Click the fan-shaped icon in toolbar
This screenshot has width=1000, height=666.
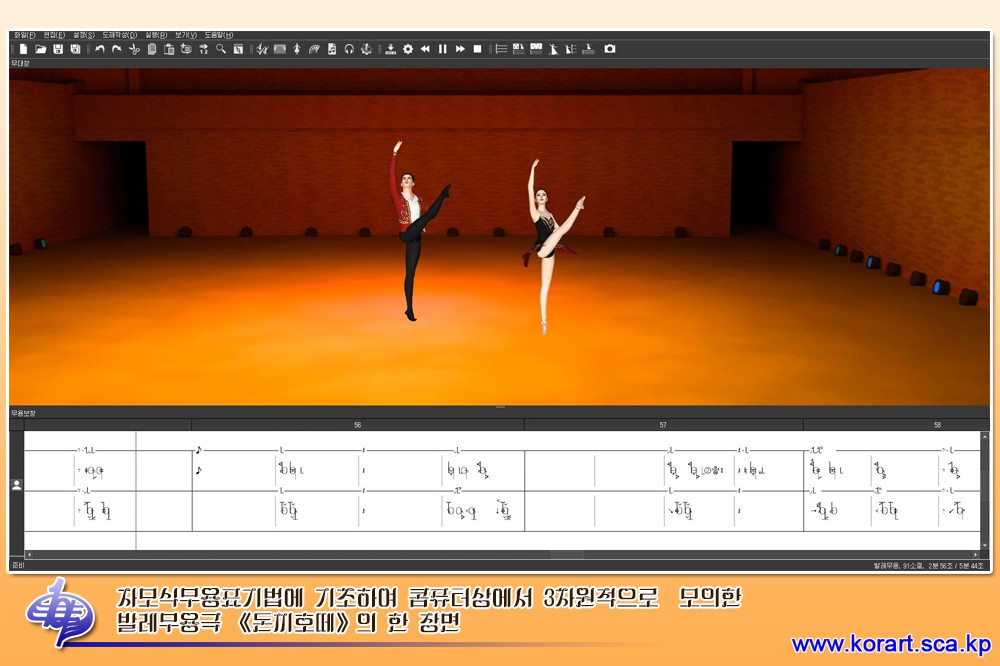click(314, 49)
